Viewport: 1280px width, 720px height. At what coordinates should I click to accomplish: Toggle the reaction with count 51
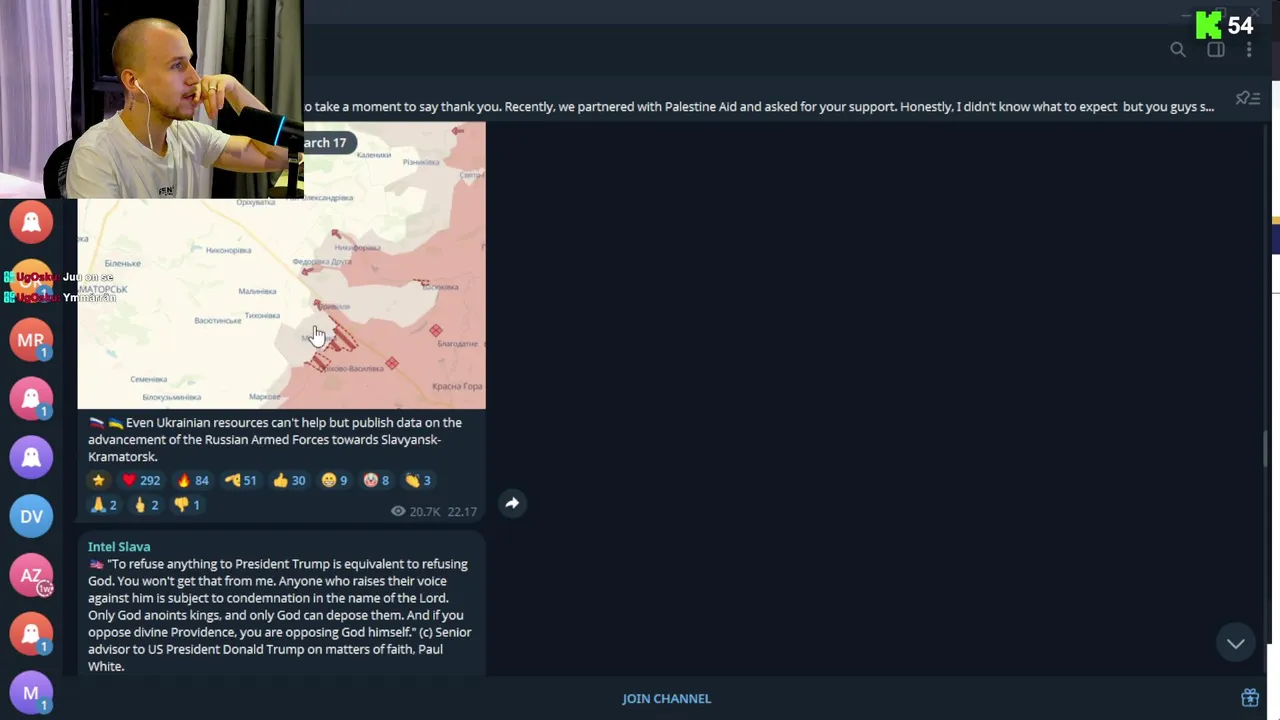240,480
